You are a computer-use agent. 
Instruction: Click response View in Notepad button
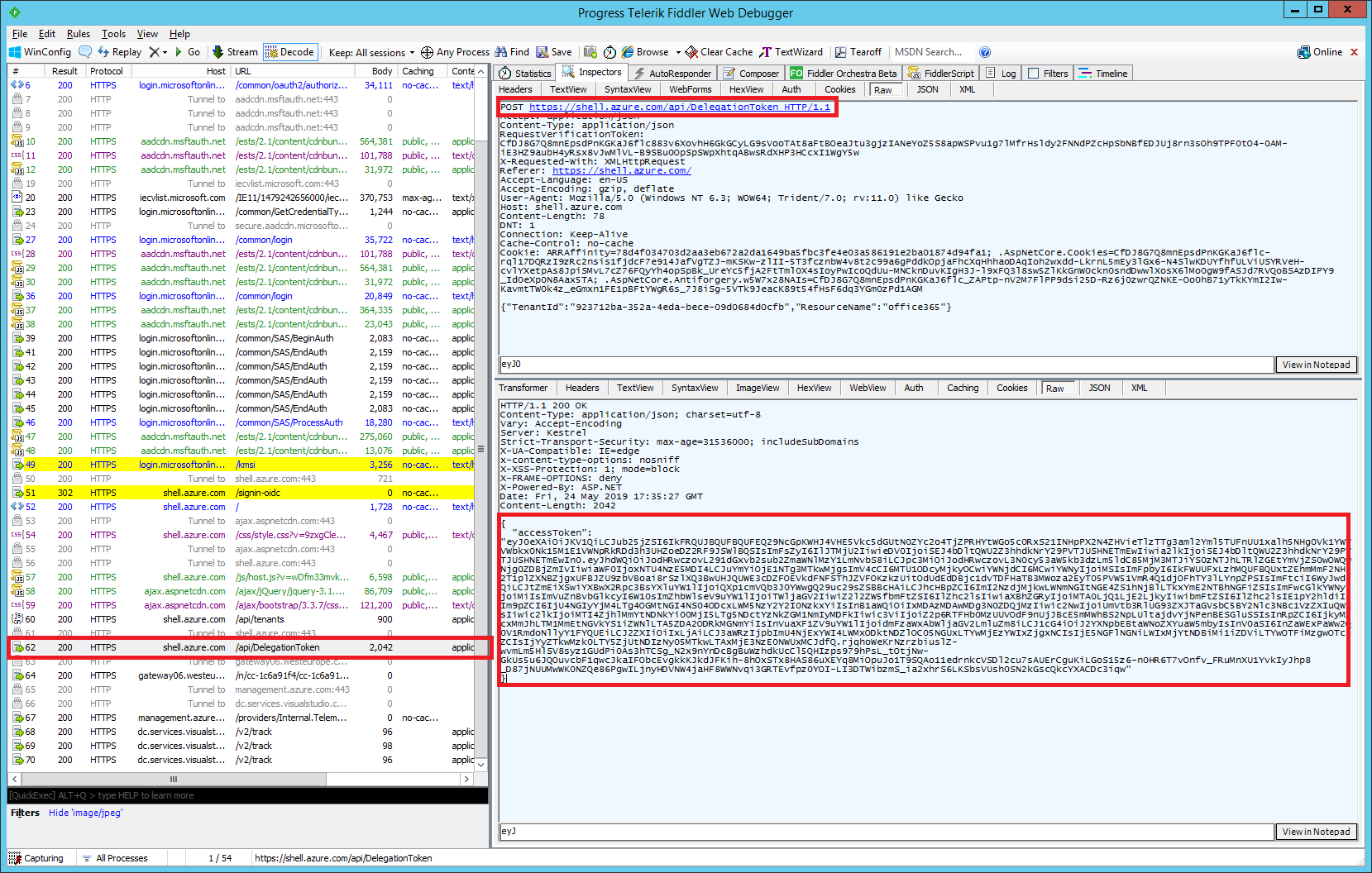(x=1316, y=832)
